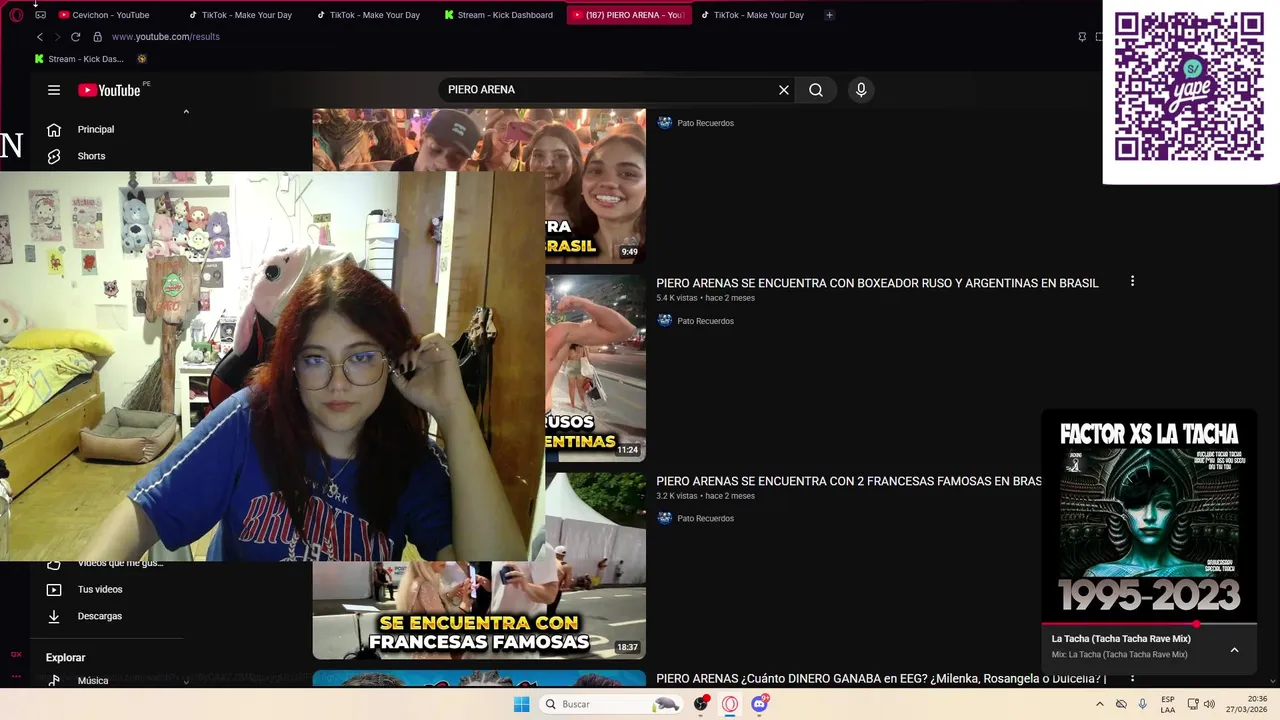Click Pato Recuerdos avatar under BOXEADOR RUSO video

click(664, 321)
